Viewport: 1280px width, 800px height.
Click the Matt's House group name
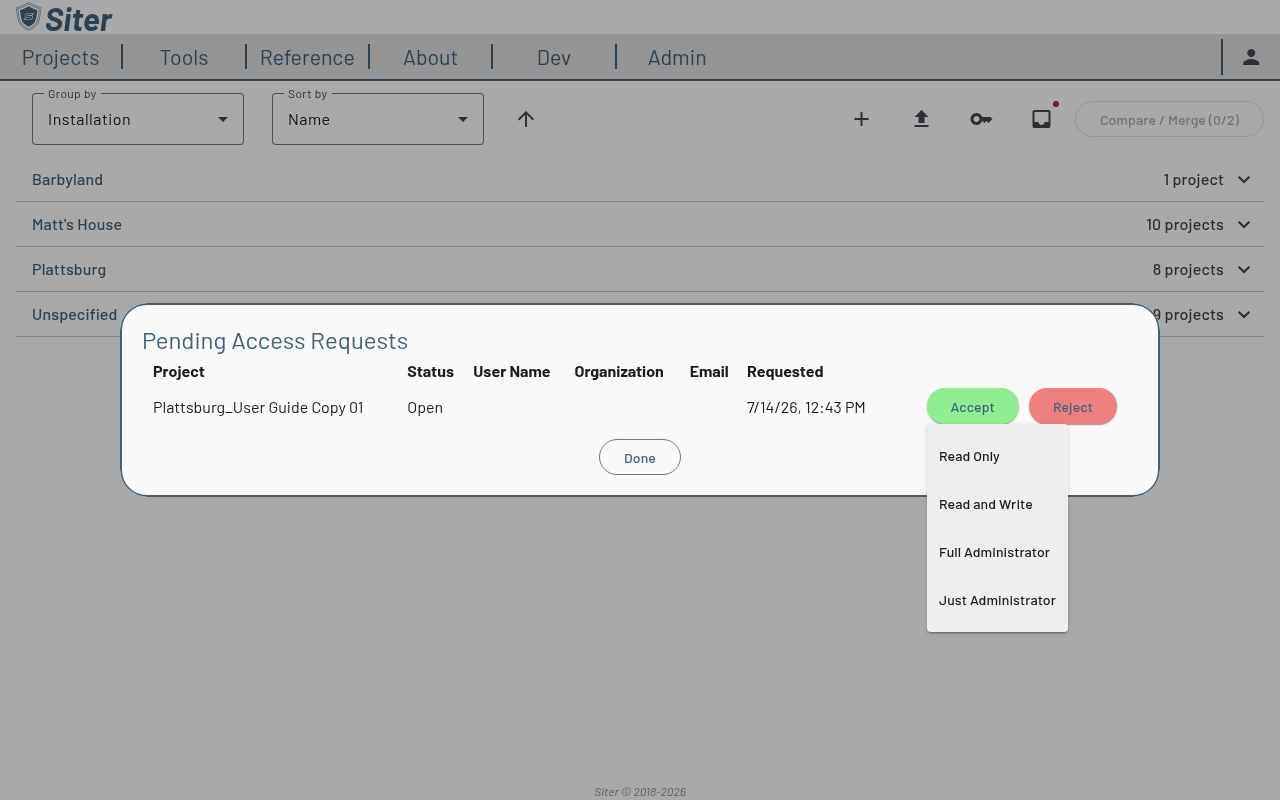(x=77, y=225)
